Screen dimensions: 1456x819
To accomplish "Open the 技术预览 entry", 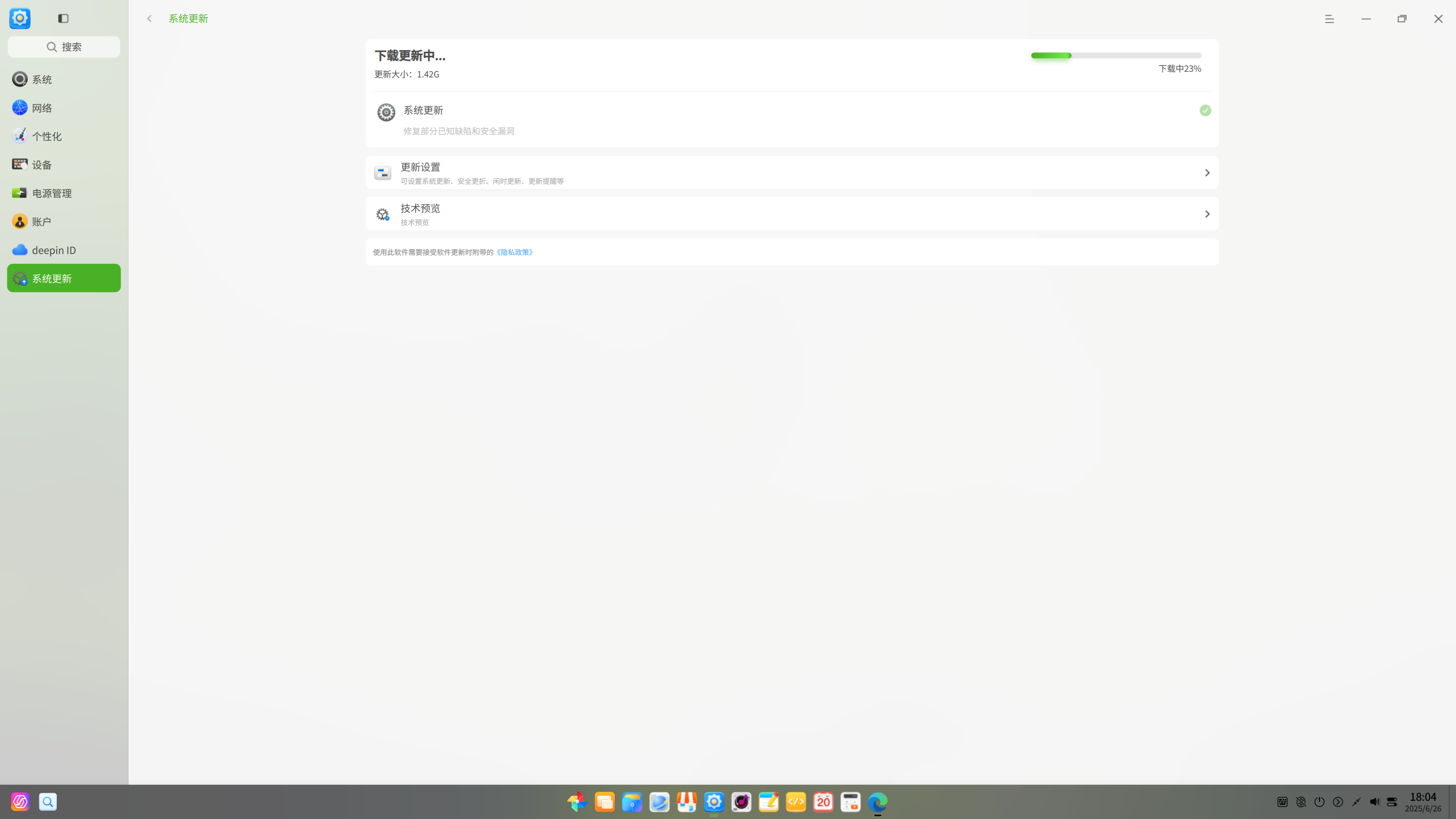I will (792, 214).
